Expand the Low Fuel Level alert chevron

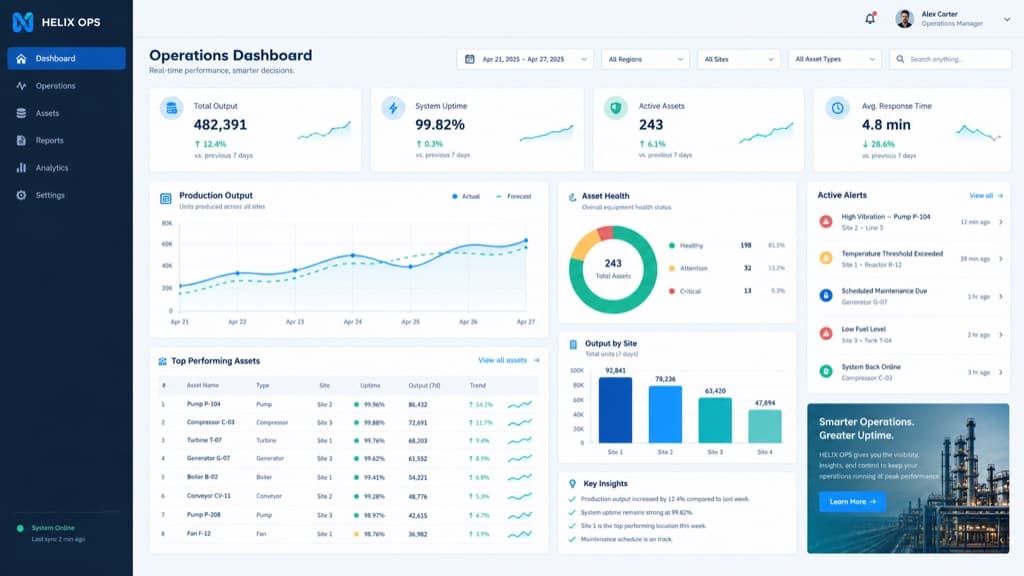coord(1000,335)
